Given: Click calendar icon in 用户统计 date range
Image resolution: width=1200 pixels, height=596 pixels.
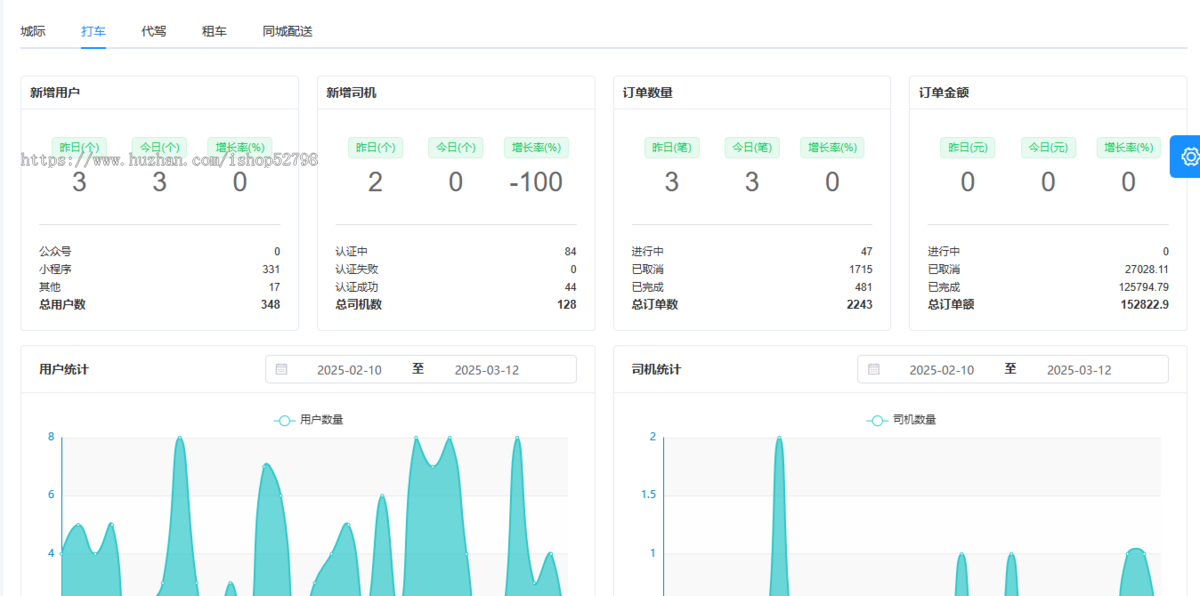Looking at the screenshot, I should pos(282,370).
